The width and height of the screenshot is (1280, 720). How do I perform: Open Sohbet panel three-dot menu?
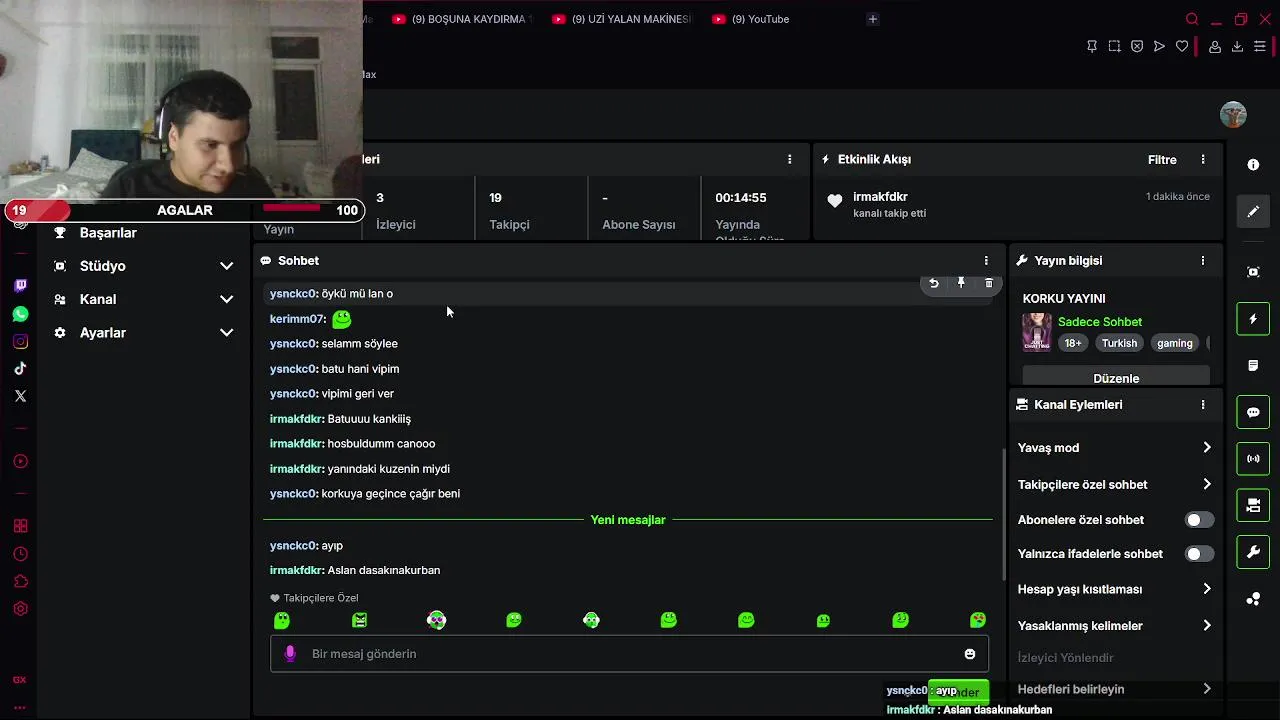click(986, 261)
